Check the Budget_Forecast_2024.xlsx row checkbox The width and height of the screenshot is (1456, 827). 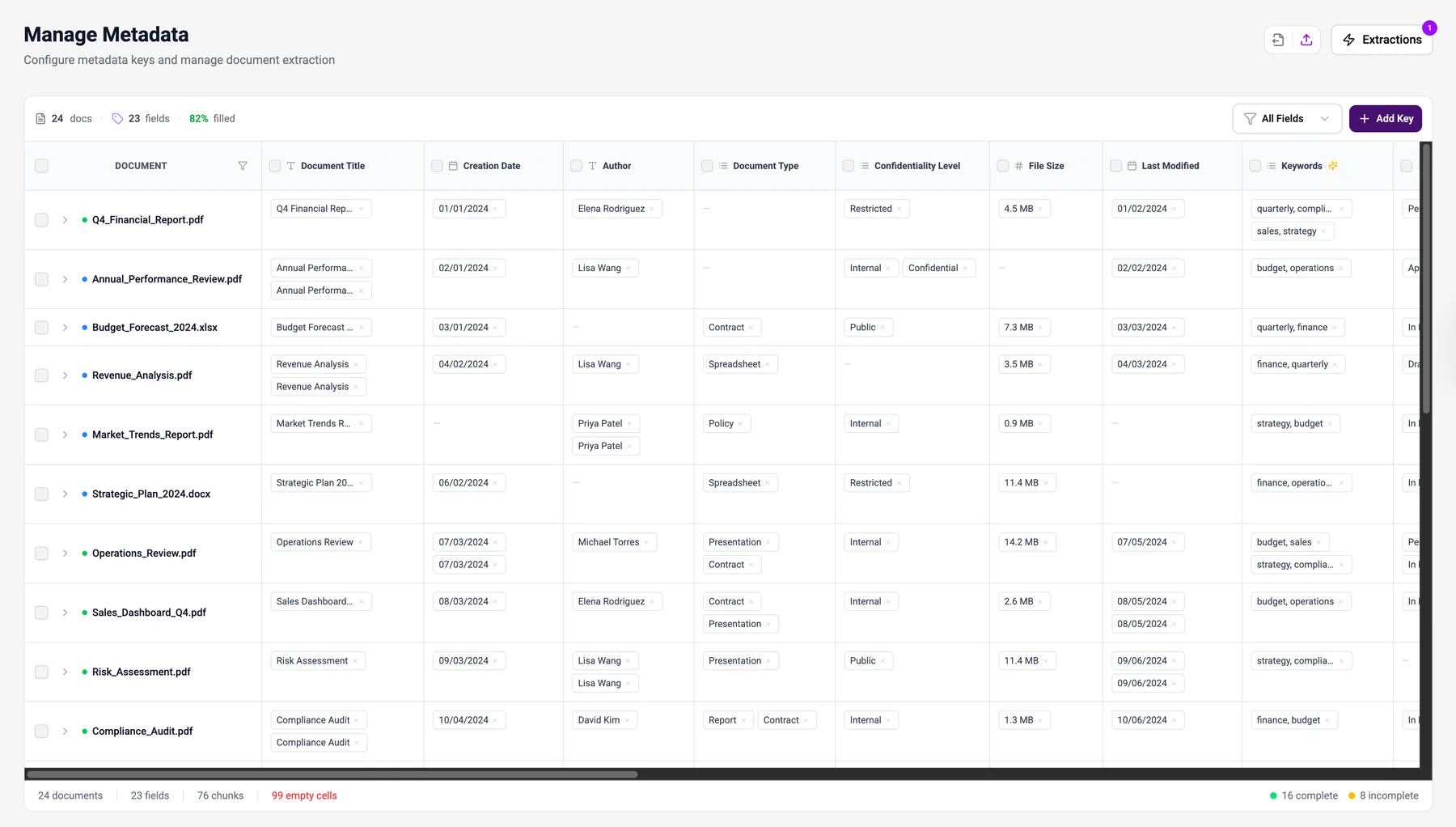41,328
